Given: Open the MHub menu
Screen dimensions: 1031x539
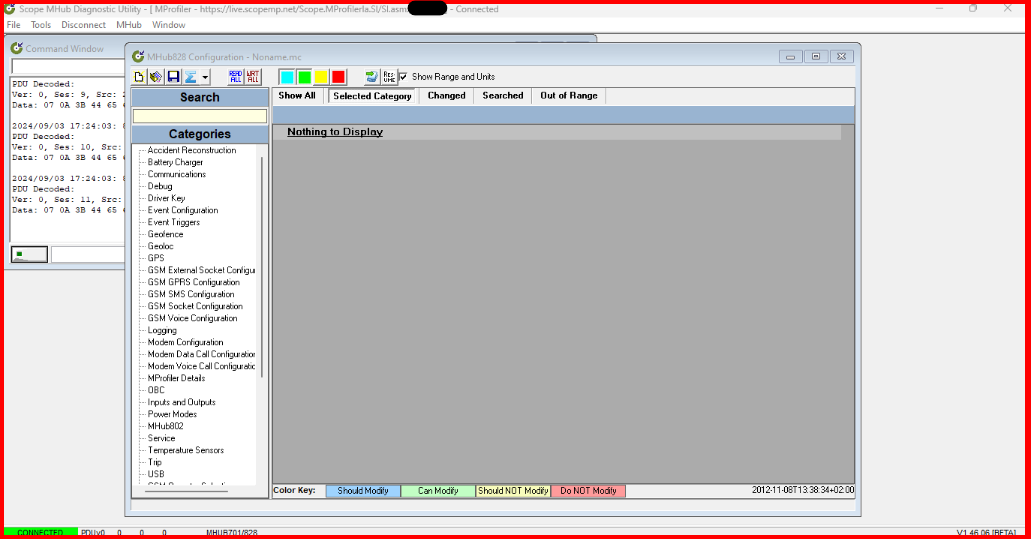Looking at the screenshot, I should (129, 25).
